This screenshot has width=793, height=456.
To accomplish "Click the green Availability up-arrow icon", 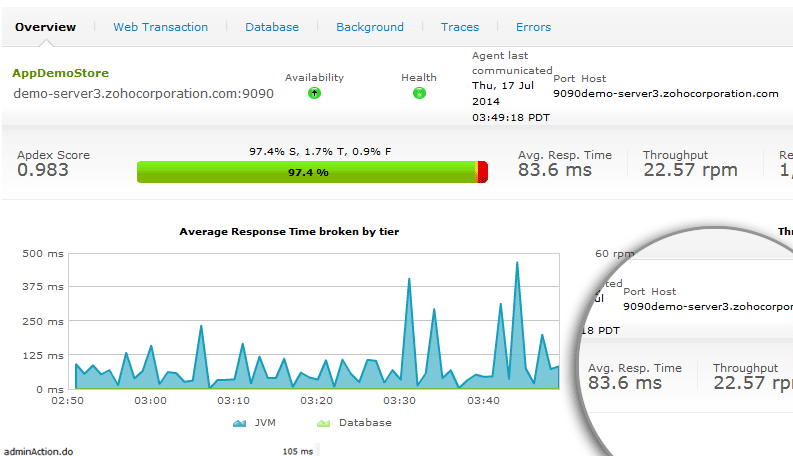I will tap(315, 93).
